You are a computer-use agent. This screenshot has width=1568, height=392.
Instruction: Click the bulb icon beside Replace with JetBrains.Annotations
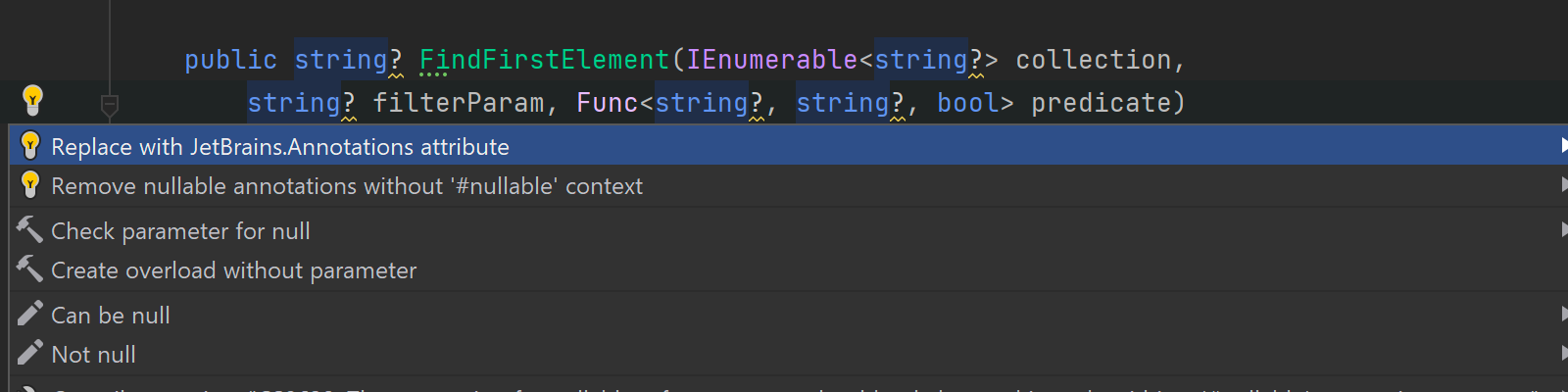pyautogui.click(x=30, y=146)
